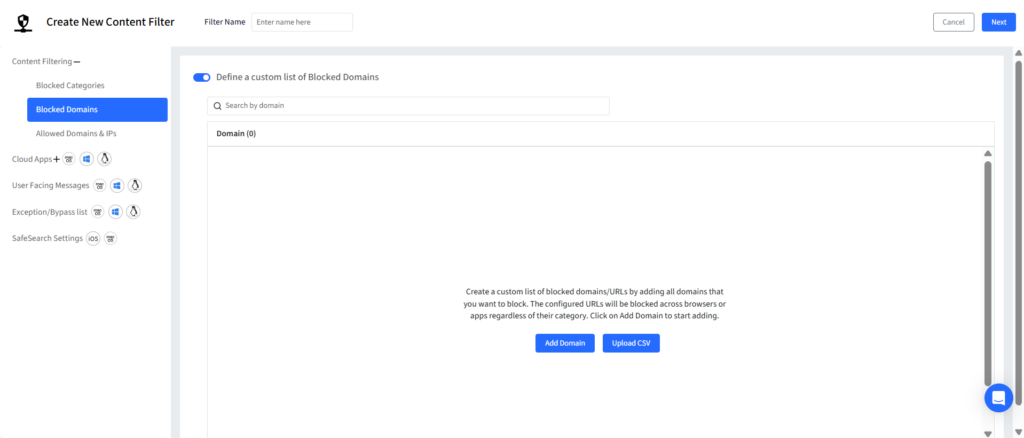Screen dimensions: 1024x438
Task: Click the Linux icon beside Exception/Bypass list
Action: 133,212
